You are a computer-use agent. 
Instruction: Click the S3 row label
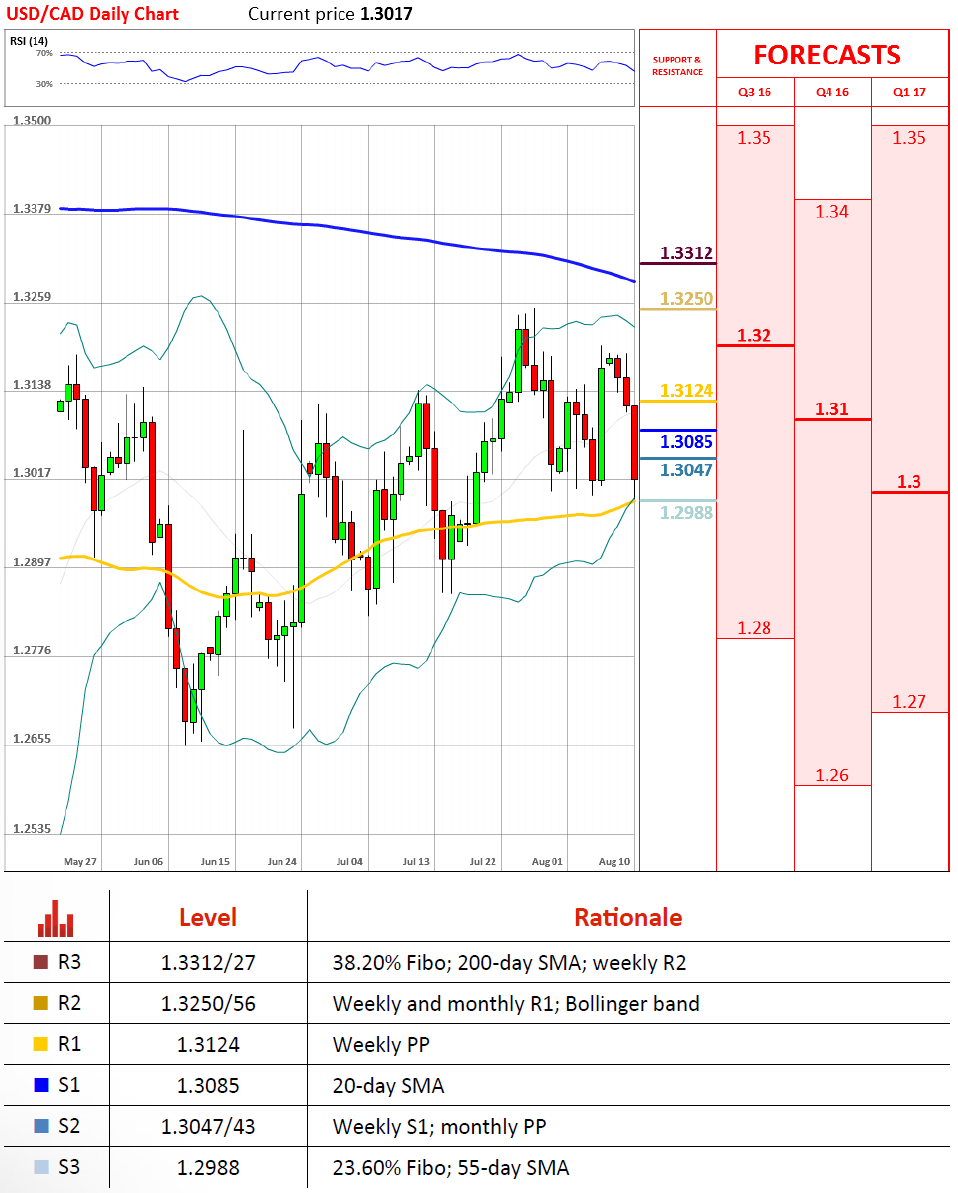point(69,1167)
